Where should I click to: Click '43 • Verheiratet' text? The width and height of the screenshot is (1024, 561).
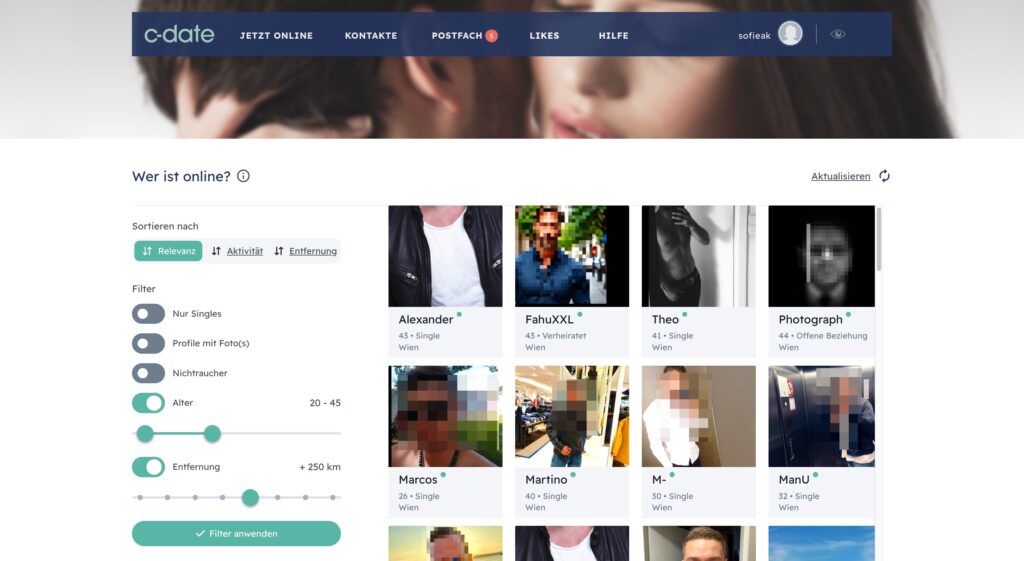(x=556, y=336)
